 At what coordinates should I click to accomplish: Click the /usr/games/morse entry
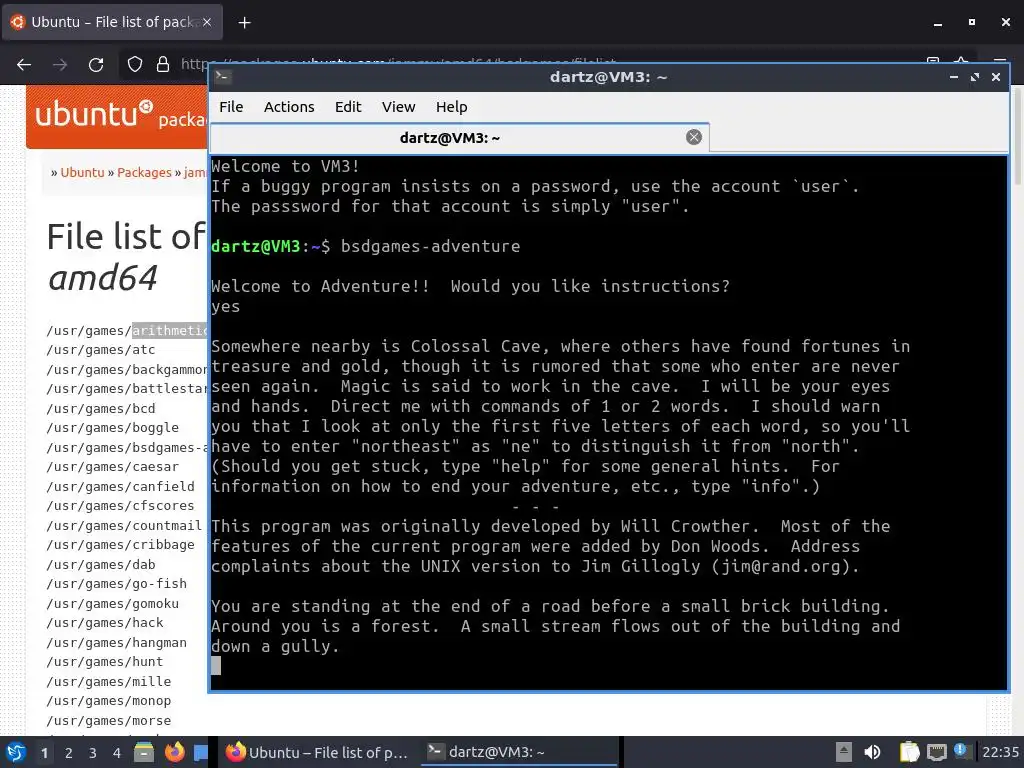[108, 720]
